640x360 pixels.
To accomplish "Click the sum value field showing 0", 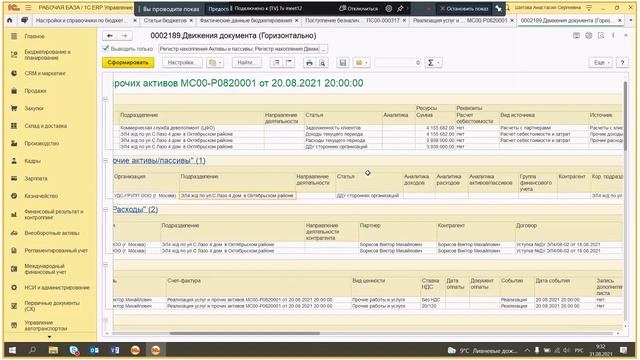I will (x=398, y=63).
